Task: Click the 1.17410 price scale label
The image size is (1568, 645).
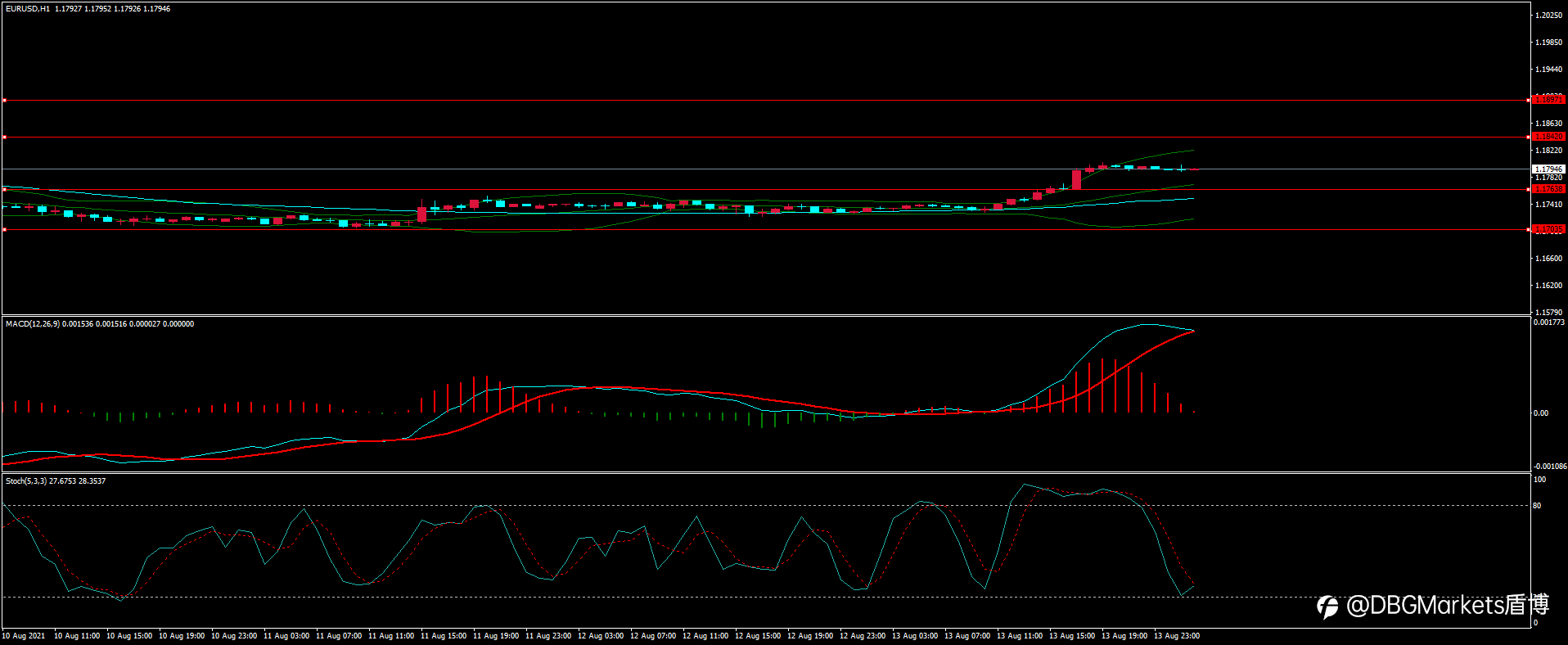Action: point(1548,205)
